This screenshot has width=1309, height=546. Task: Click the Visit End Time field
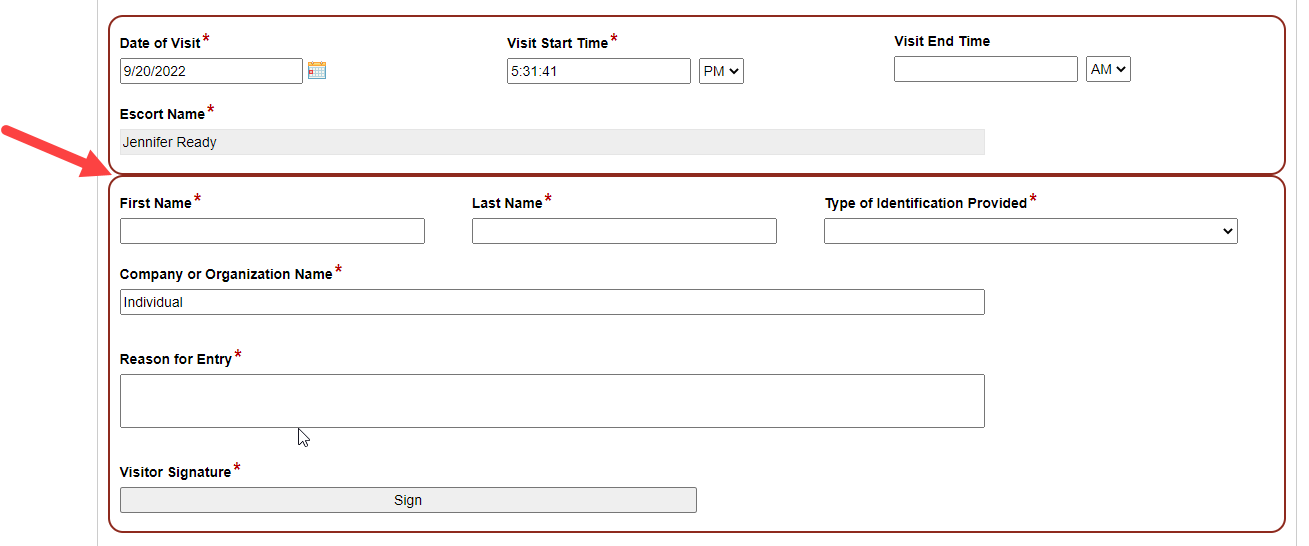tap(985, 69)
